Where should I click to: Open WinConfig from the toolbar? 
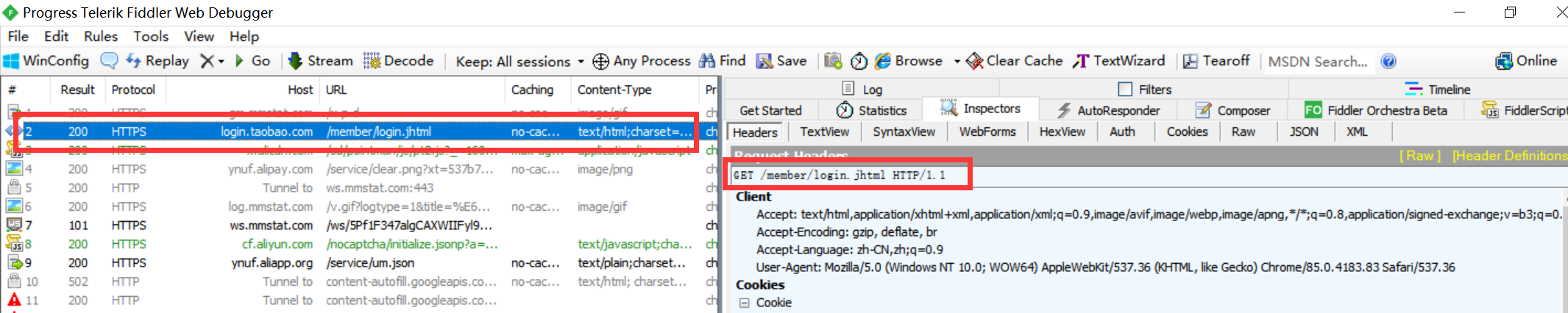click(x=46, y=61)
